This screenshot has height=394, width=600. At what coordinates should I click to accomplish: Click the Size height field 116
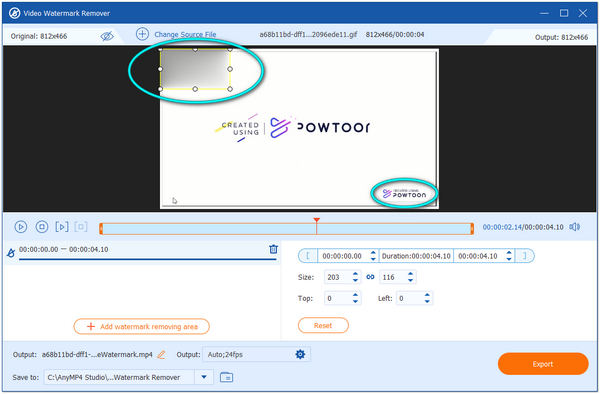tap(392, 277)
